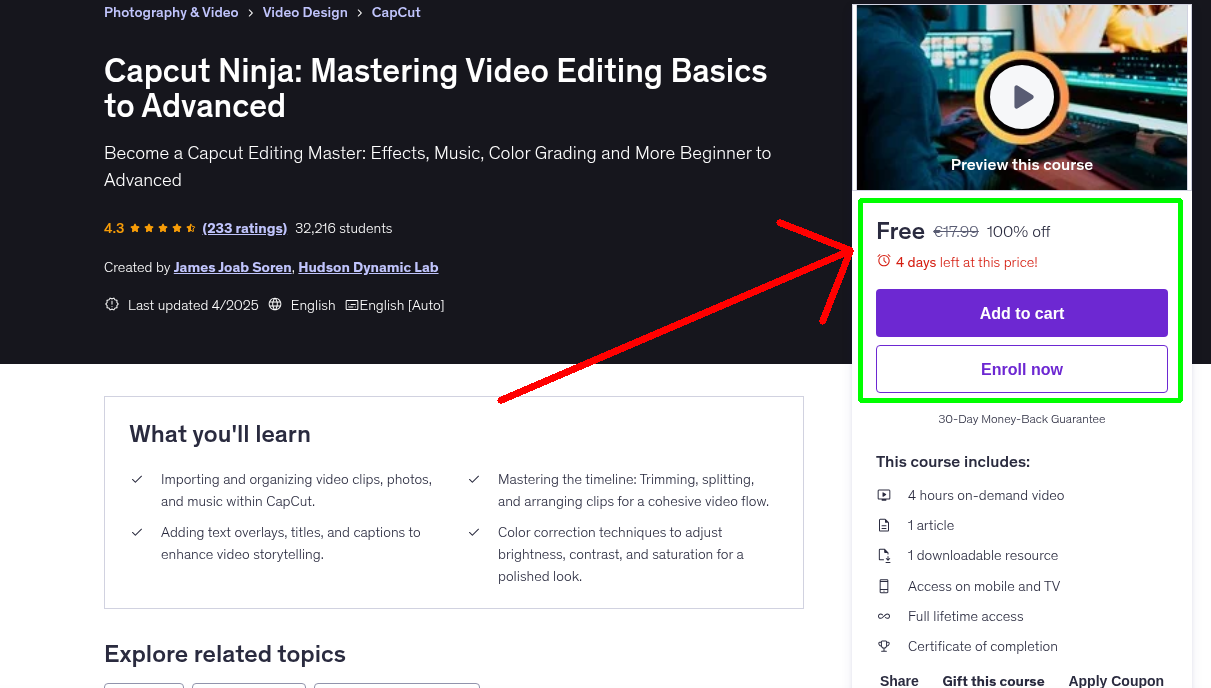Click the last updated clock icon
The height and width of the screenshot is (688, 1211).
tap(111, 304)
